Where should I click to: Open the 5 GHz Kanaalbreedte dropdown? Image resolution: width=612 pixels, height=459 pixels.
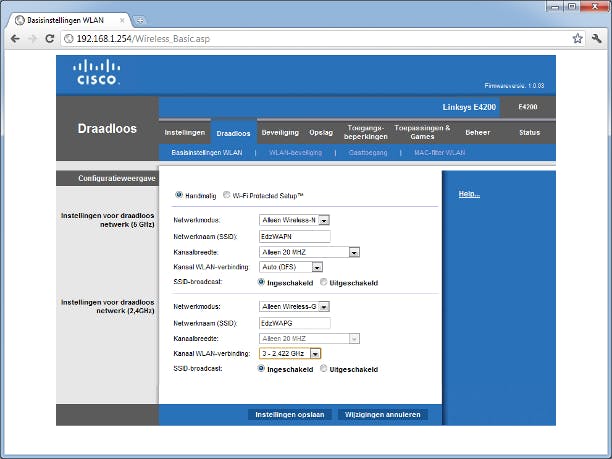[x=309, y=252]
